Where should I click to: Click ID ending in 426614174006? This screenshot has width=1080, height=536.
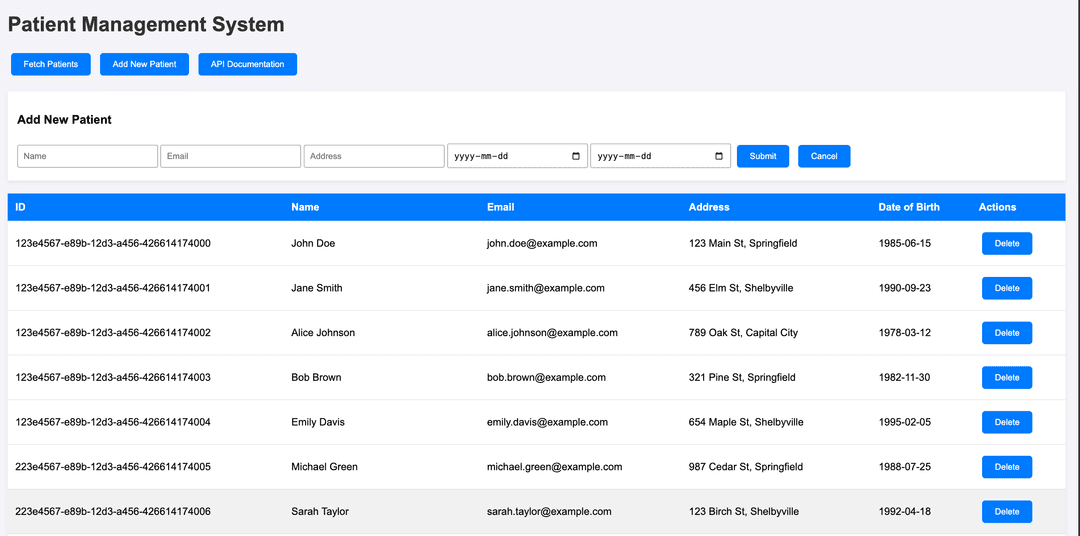[113, 512]
